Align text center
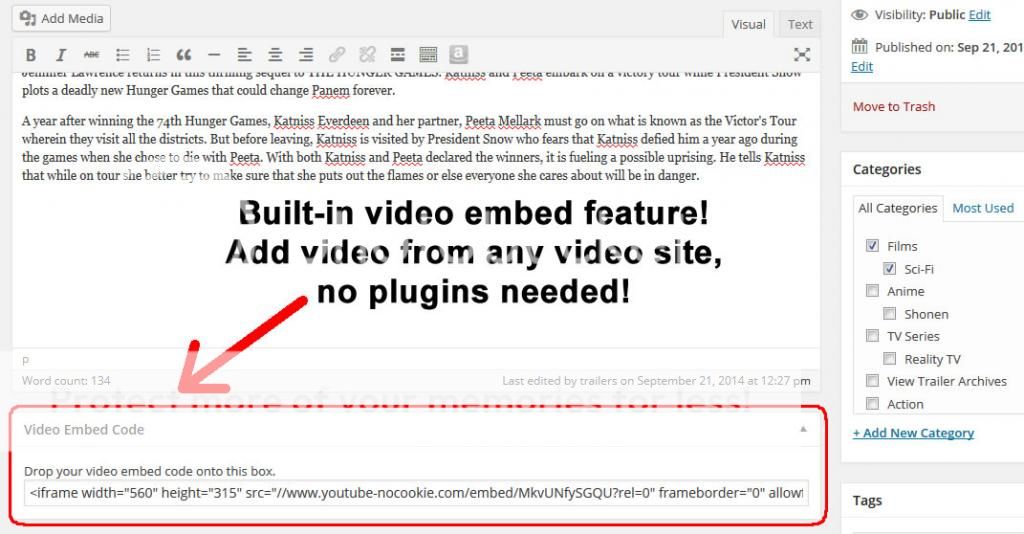1024x534 pixels. (276, 55)
